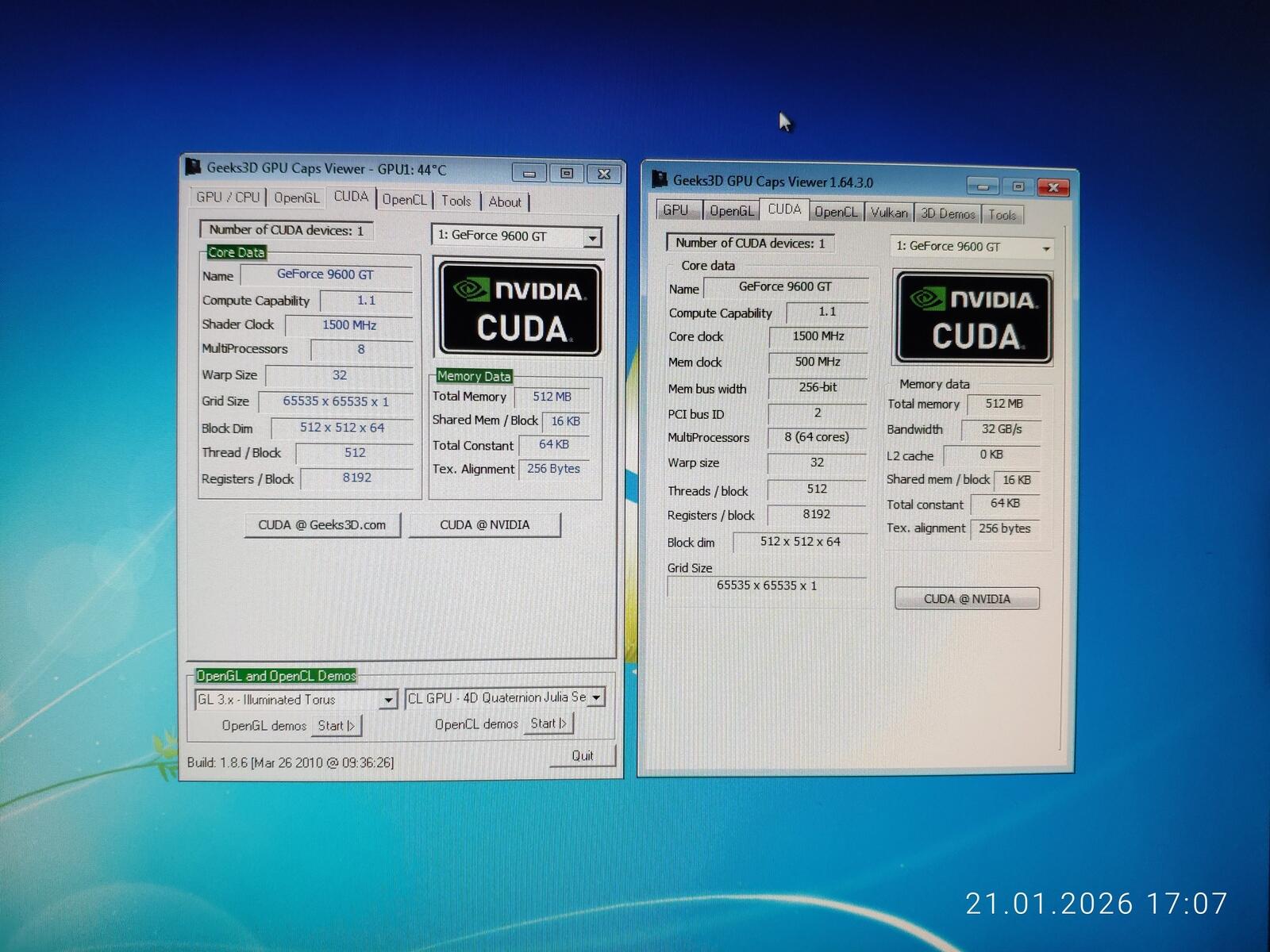
Task: Switch to OpenGL tab in viewer 1.64.3.0
Action: click(x=731, y=211)
